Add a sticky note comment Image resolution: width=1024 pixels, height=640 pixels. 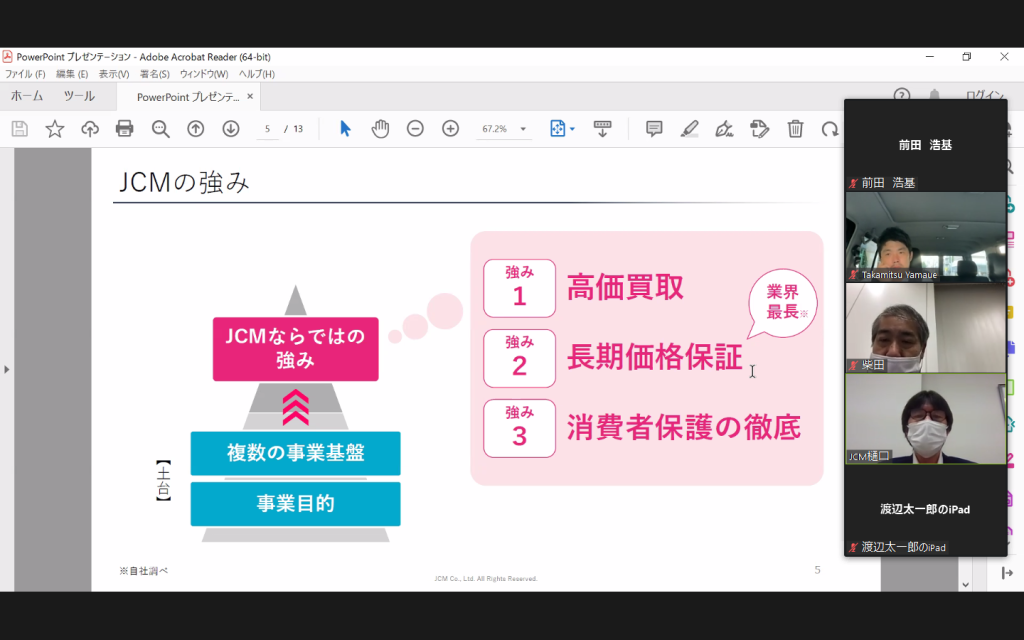click(654, 129)
